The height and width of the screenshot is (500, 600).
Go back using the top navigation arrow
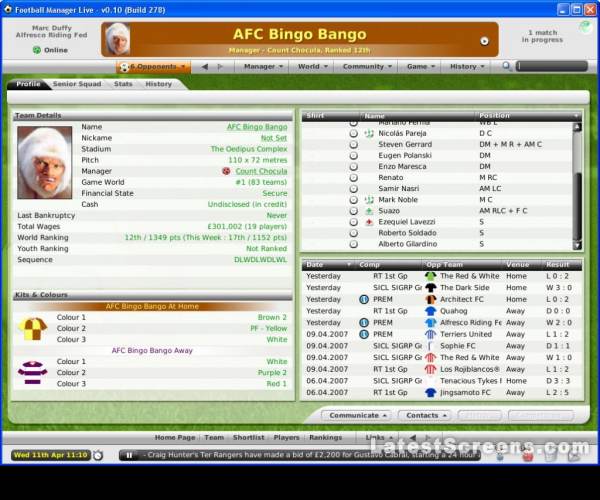click(x=205, y=67)
